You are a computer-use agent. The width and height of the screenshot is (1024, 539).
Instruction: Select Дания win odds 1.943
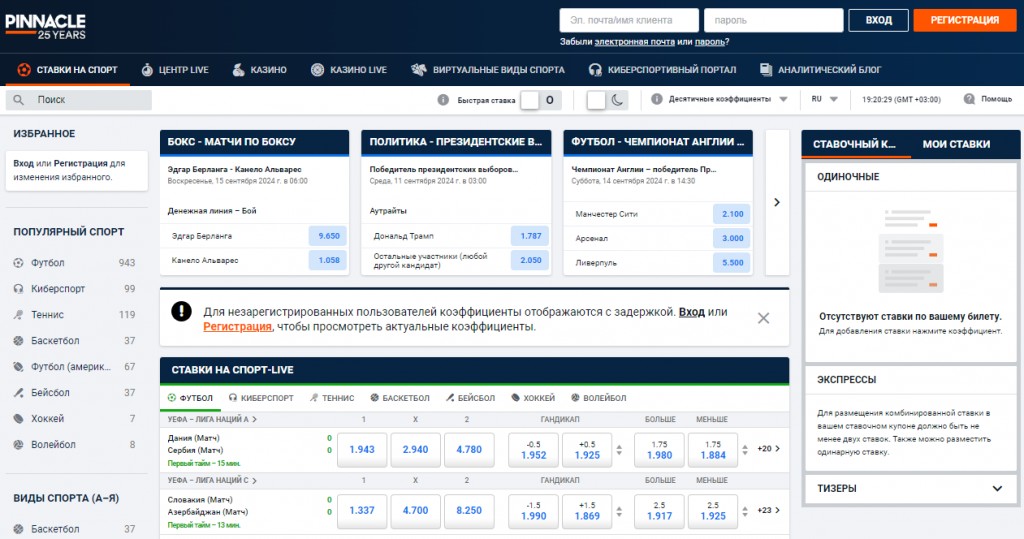pyautogui.click(x=362, y=449)
